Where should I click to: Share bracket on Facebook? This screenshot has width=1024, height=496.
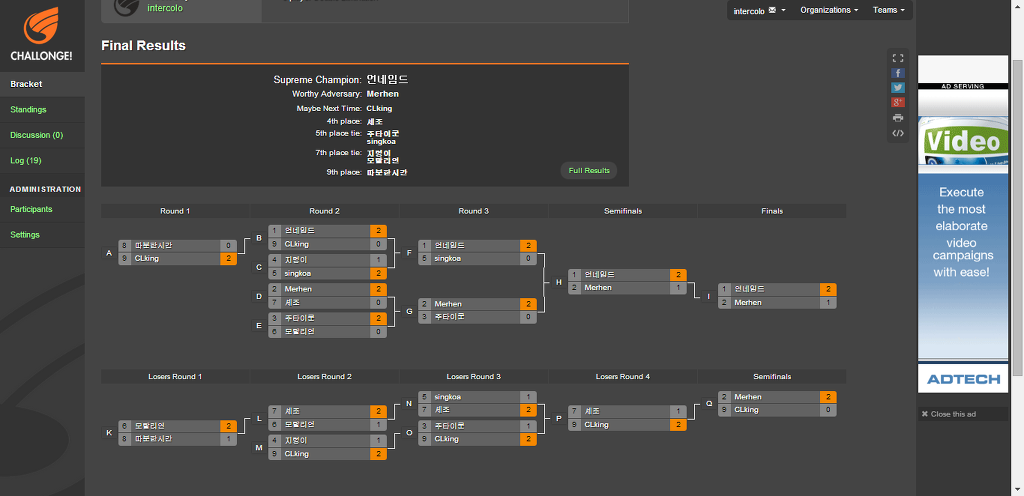tap(898, 73)
